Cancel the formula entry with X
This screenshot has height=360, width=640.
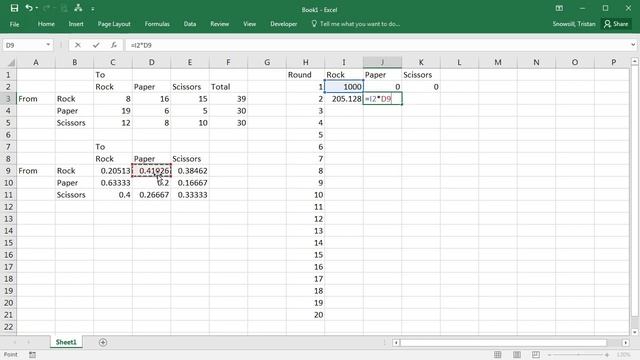pos(78,45)
